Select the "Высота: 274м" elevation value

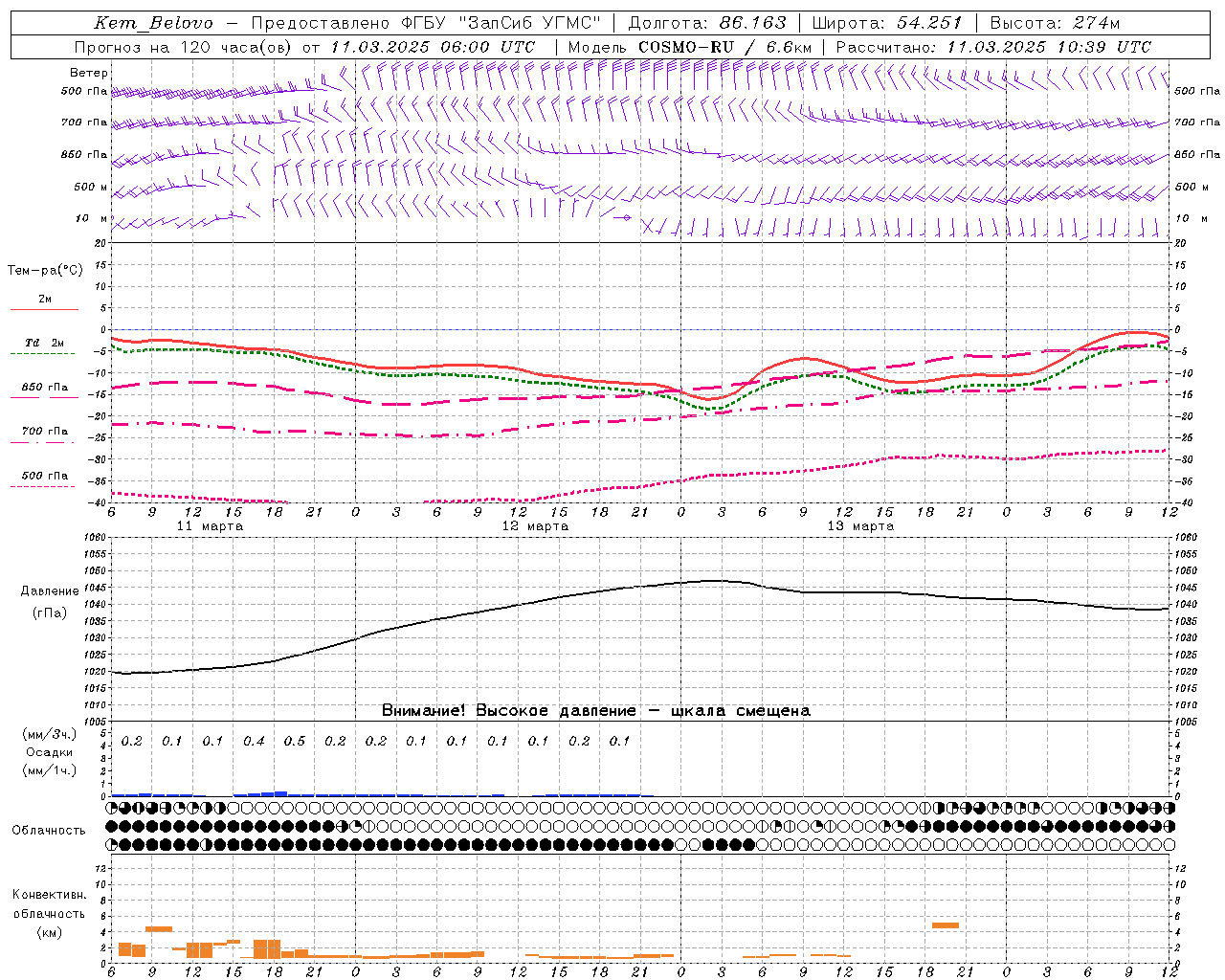[x=1055, y=23]
